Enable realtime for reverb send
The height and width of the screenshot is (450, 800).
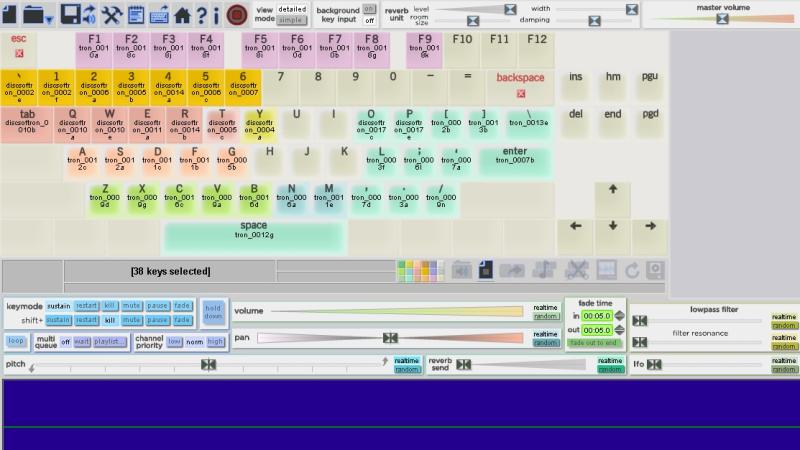610,361
